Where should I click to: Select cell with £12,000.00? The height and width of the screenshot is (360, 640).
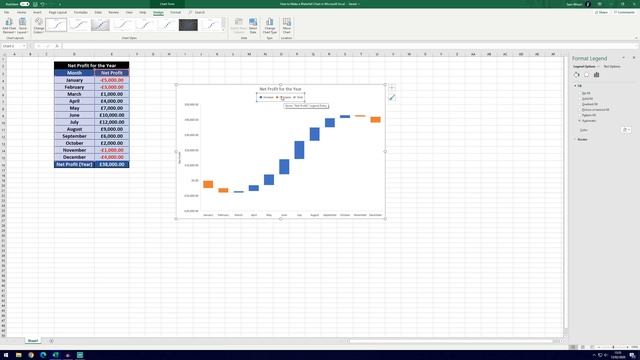[111, 122]
